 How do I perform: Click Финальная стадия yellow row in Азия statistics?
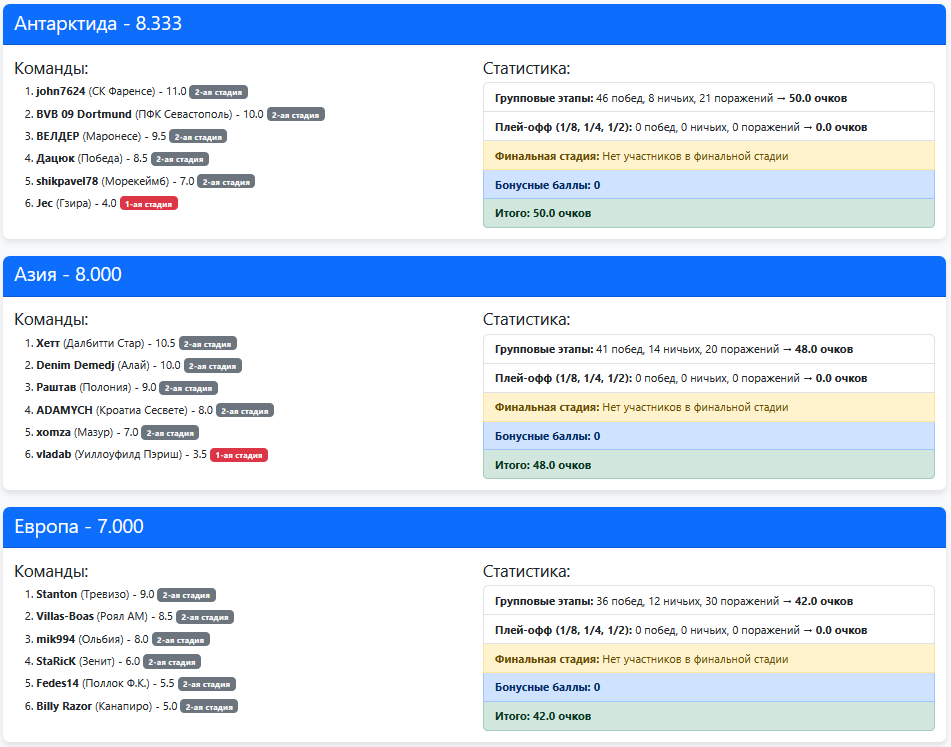(x=708, y=407)
